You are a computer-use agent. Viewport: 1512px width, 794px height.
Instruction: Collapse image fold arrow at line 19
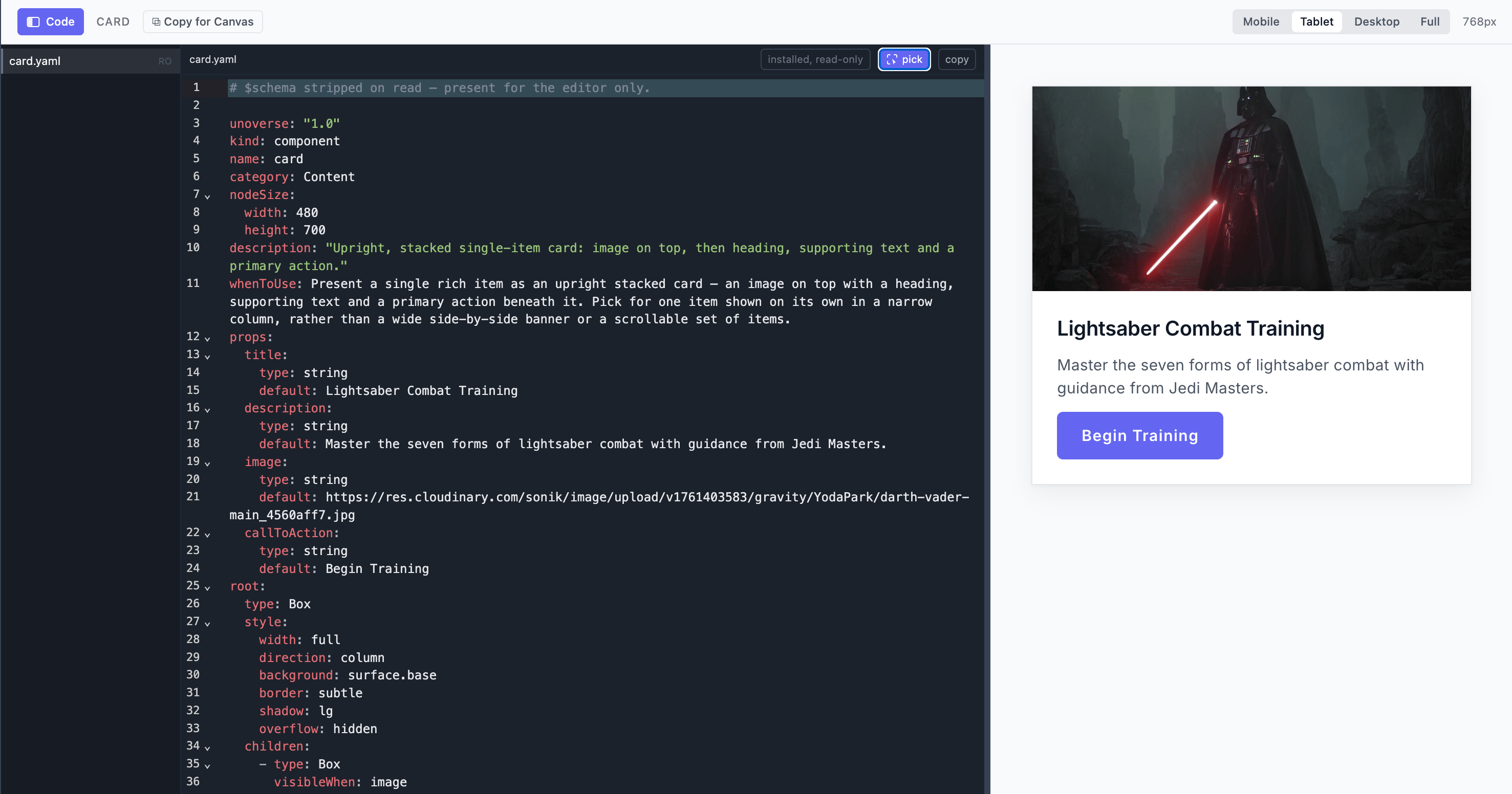207,464
